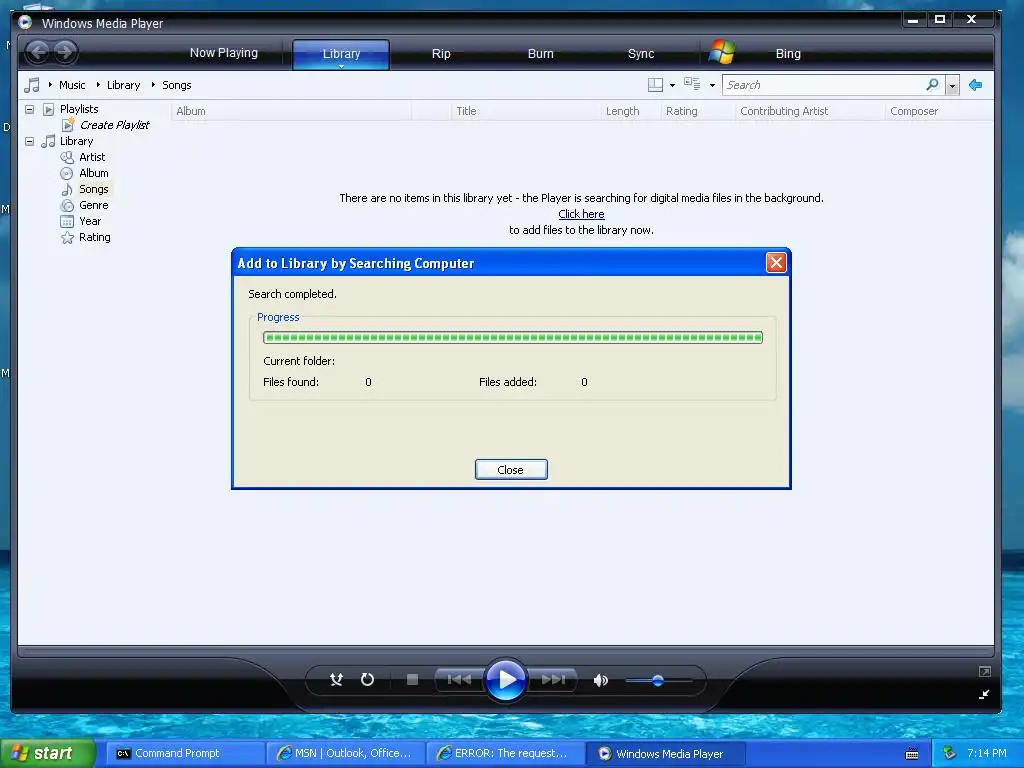Click Create Playlist item
This screenshot has width=1024, height=768.
(114, 125)
